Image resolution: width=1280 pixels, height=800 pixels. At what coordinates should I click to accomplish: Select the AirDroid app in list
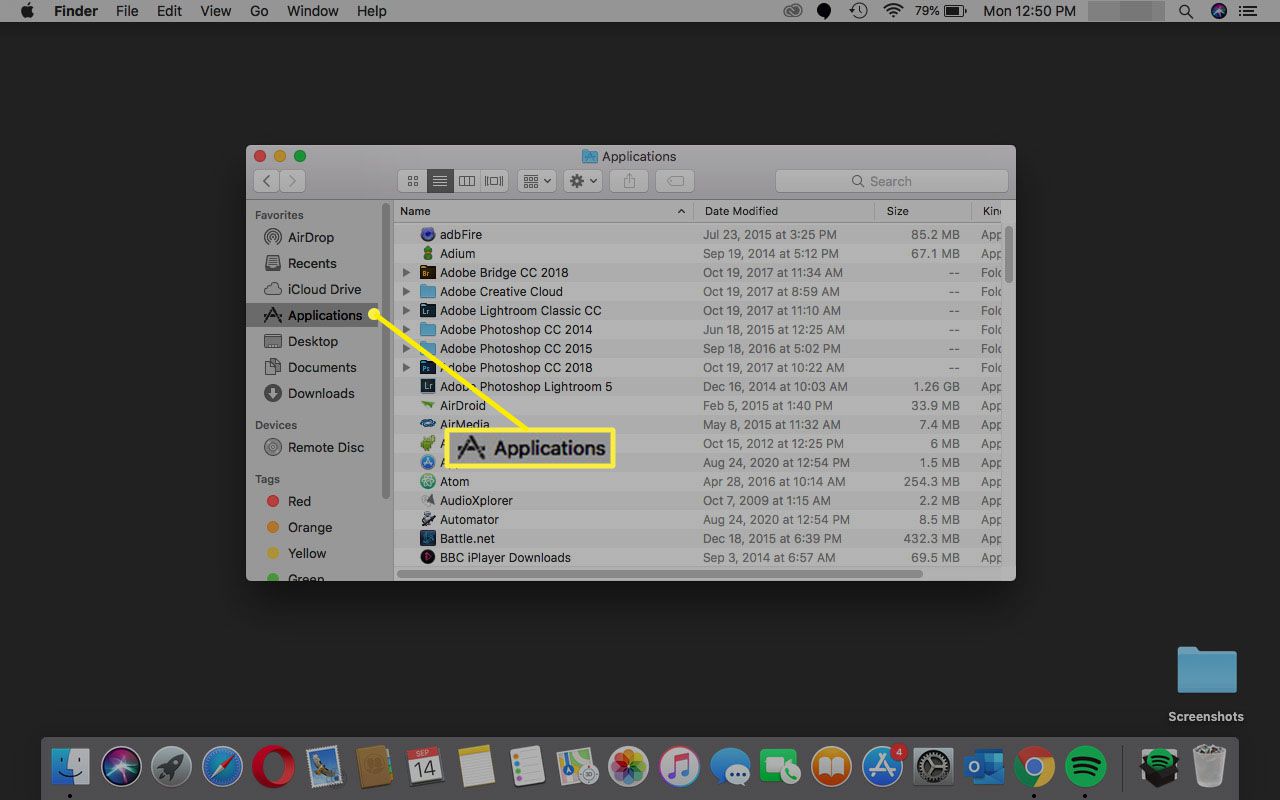click(698, 405)
